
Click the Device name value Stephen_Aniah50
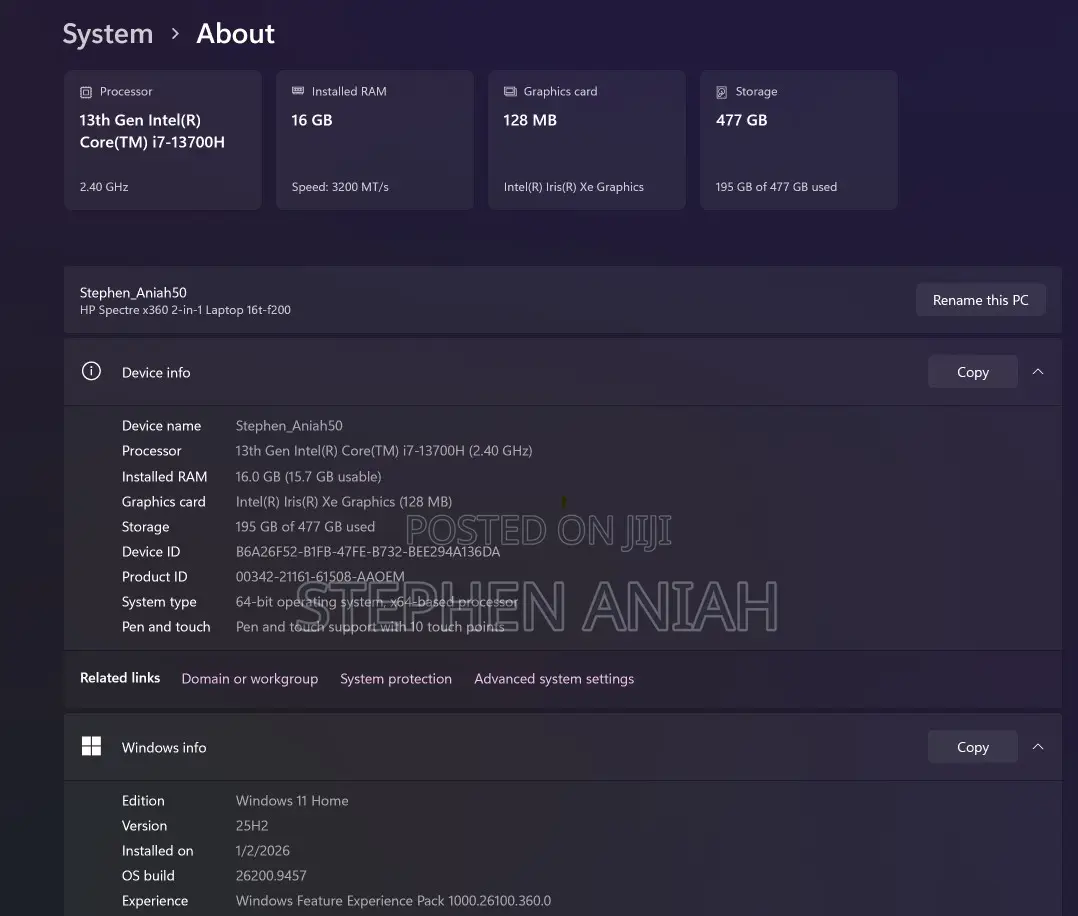click(x=289, y=426)
